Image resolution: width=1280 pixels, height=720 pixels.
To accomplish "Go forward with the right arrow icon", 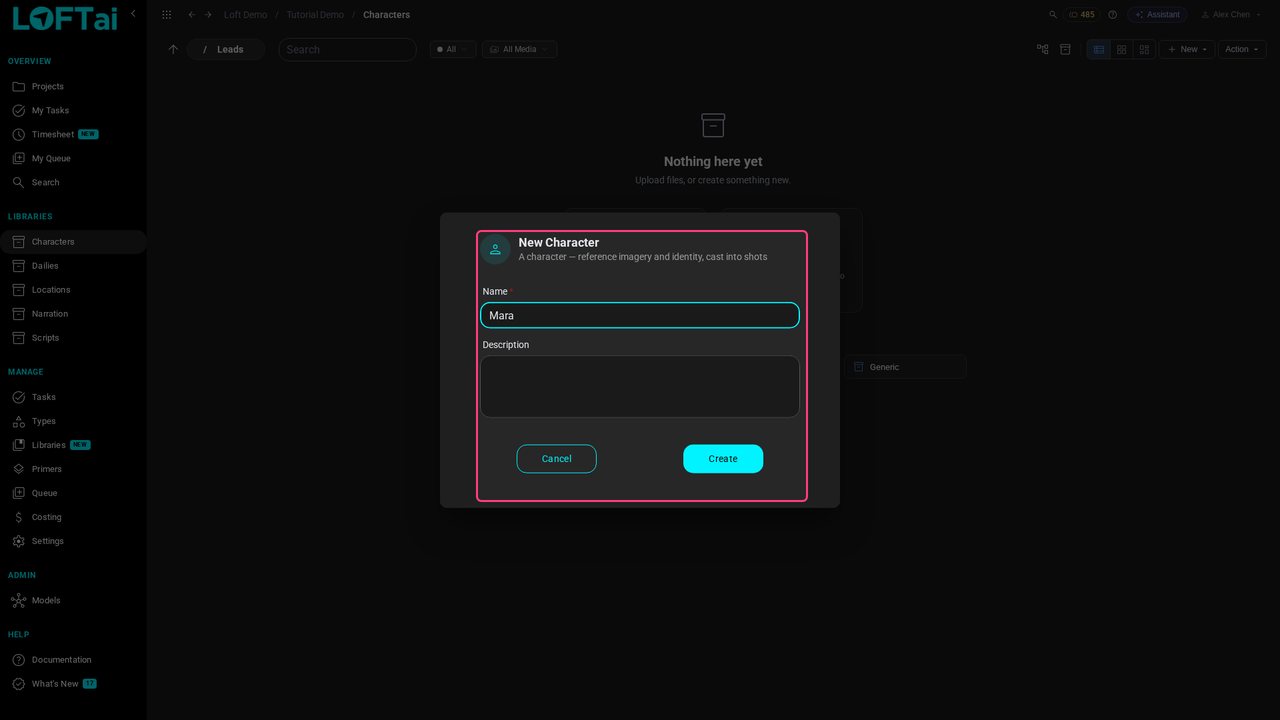I will tap(208, 15).
